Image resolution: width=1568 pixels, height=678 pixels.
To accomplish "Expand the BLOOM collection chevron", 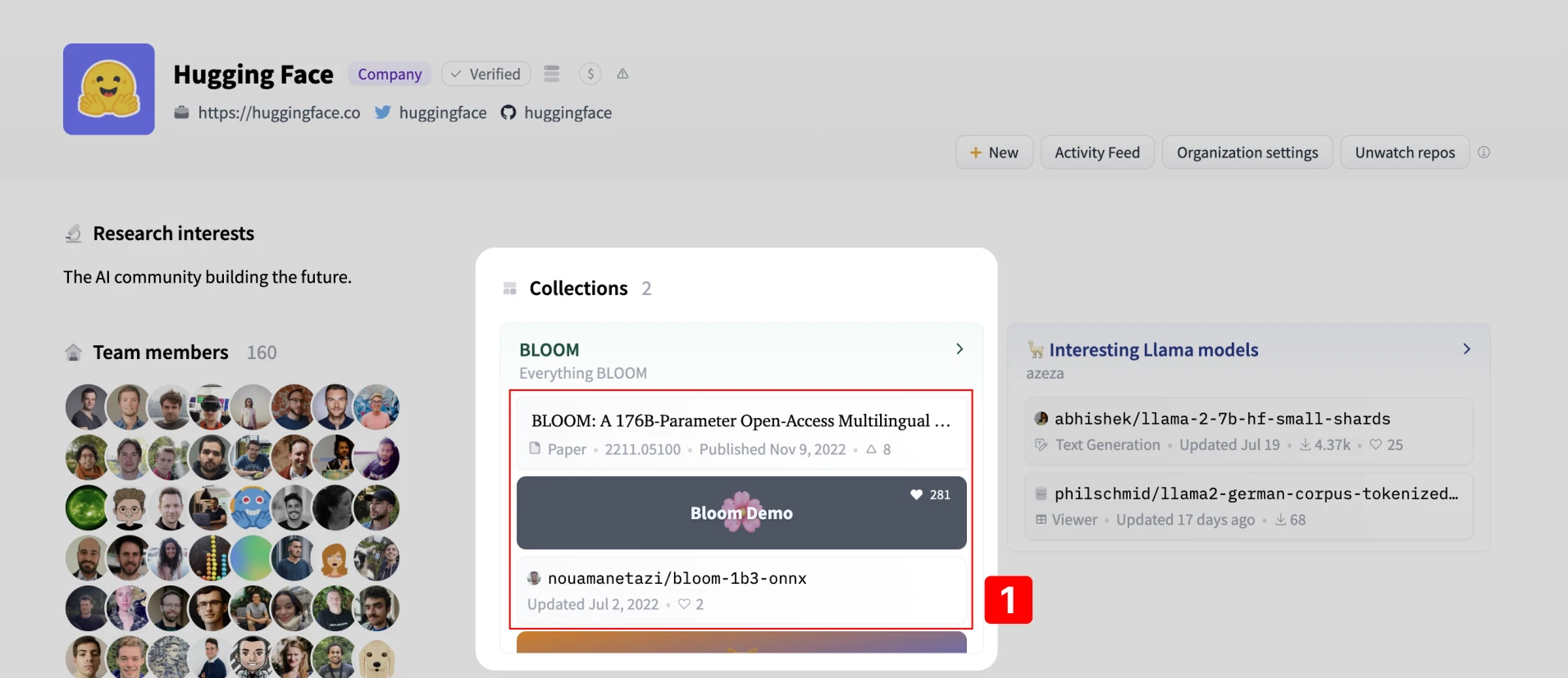I will tap(959, 349).
